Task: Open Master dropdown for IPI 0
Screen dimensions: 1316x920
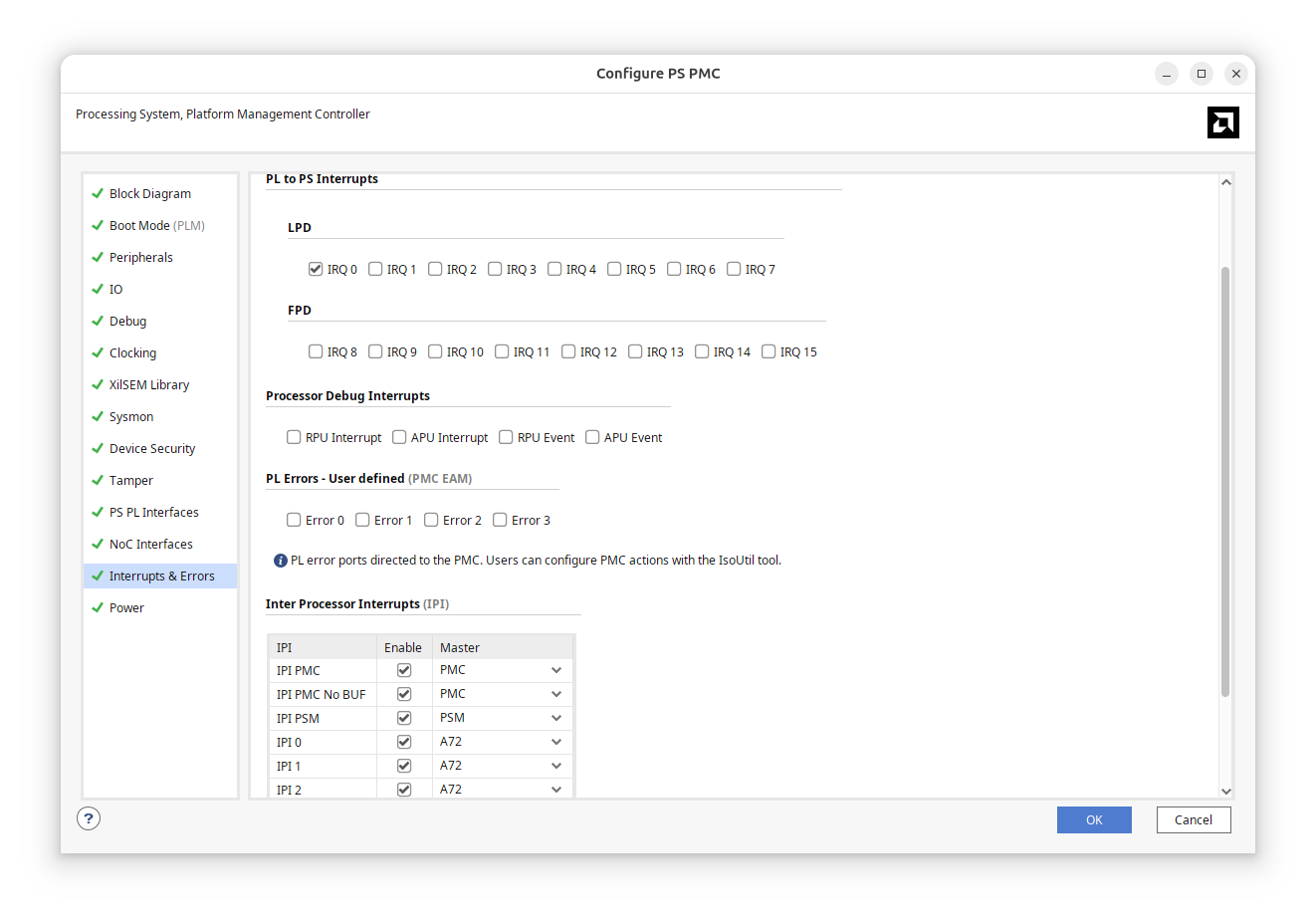Action: coord(555,742)
